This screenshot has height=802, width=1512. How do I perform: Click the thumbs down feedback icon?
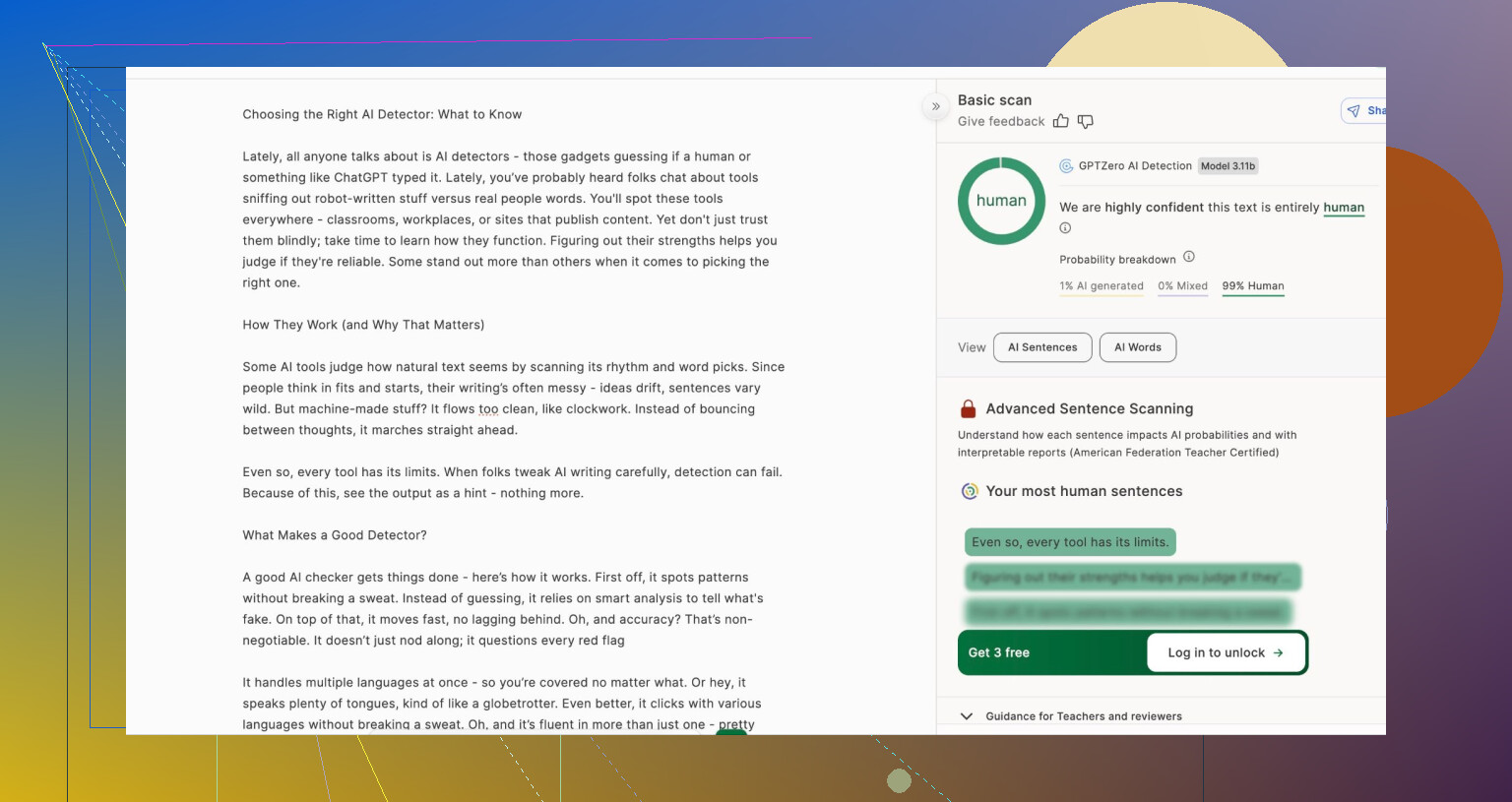(x=1085, y=121)
